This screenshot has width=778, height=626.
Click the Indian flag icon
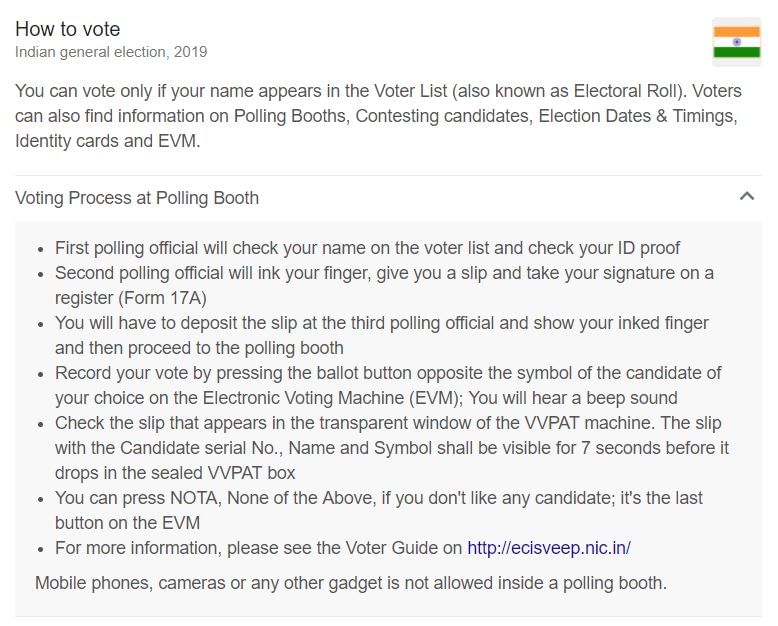[x=736, y=41]
